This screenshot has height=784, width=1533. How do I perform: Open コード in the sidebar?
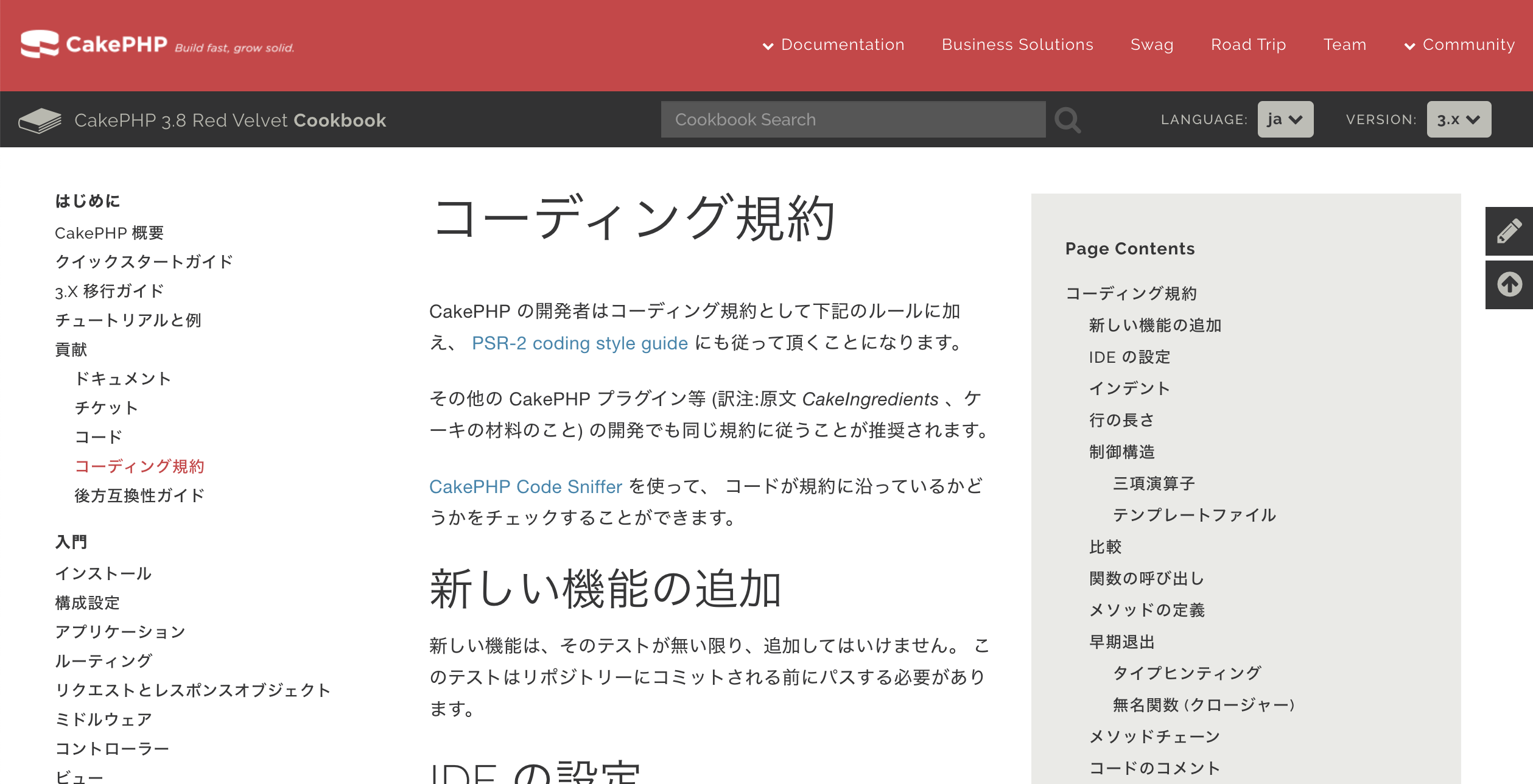[99, 437]
